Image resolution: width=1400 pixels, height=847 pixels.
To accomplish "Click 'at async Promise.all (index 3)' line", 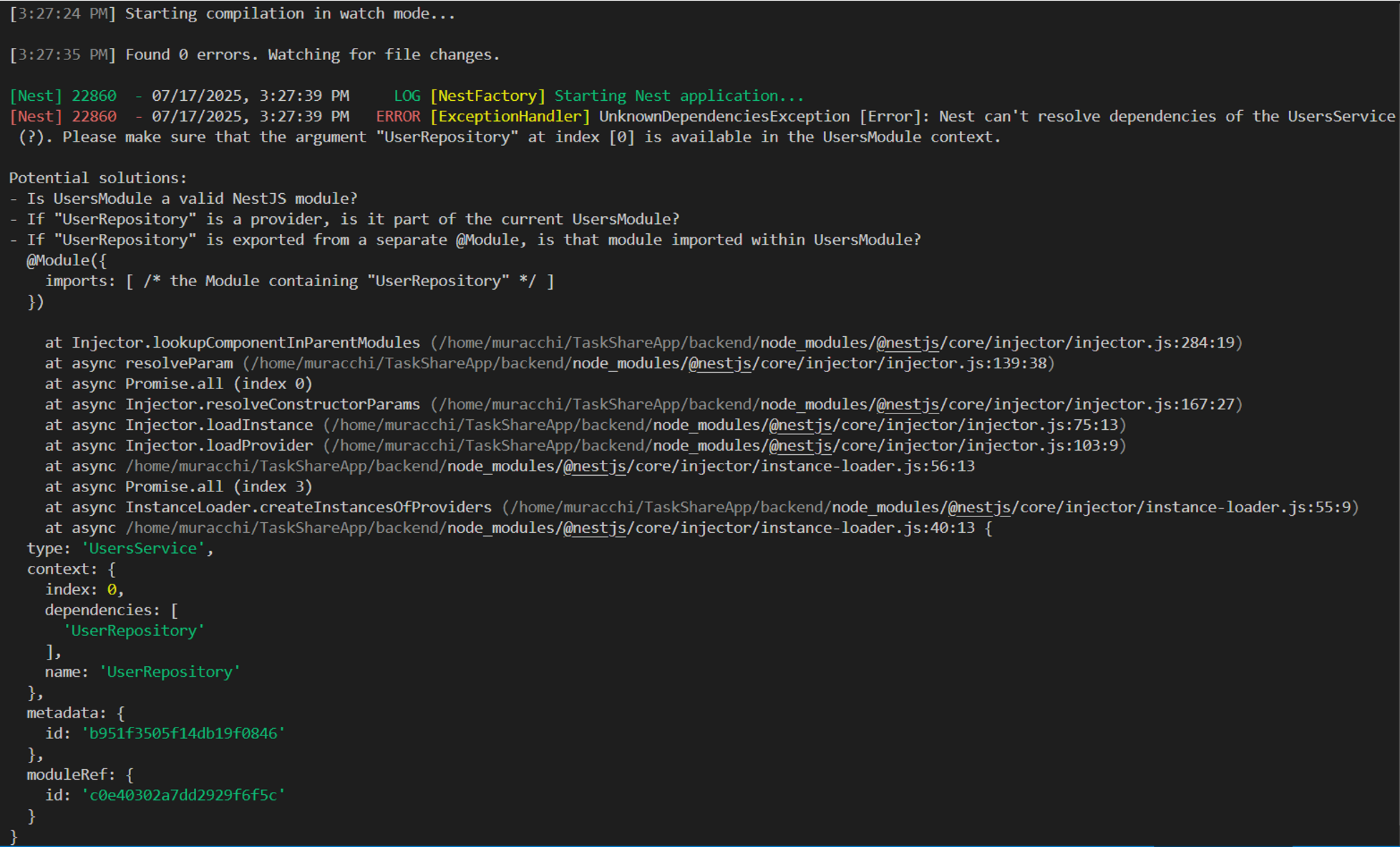I will (179, 487).
